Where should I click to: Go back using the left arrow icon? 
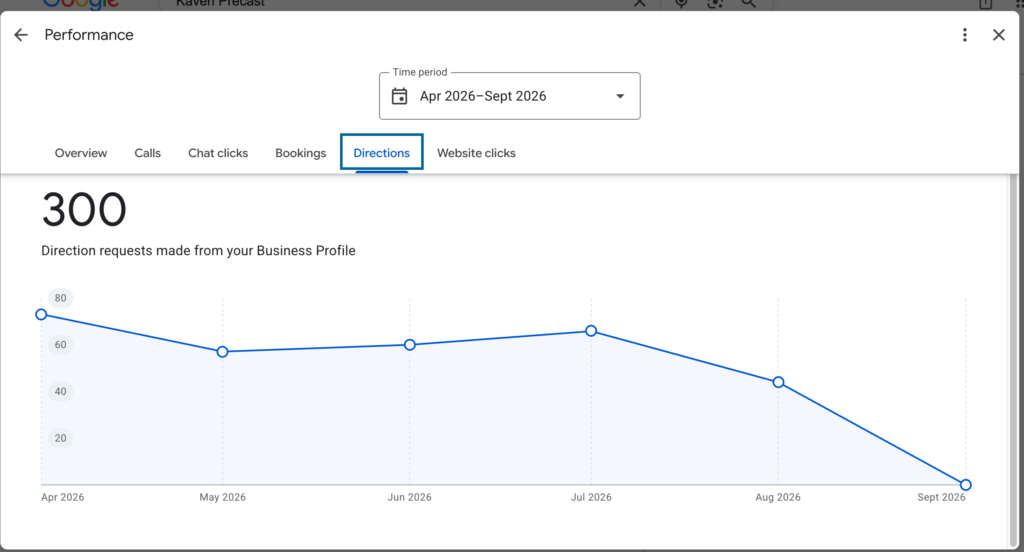[x=21, y=35]
